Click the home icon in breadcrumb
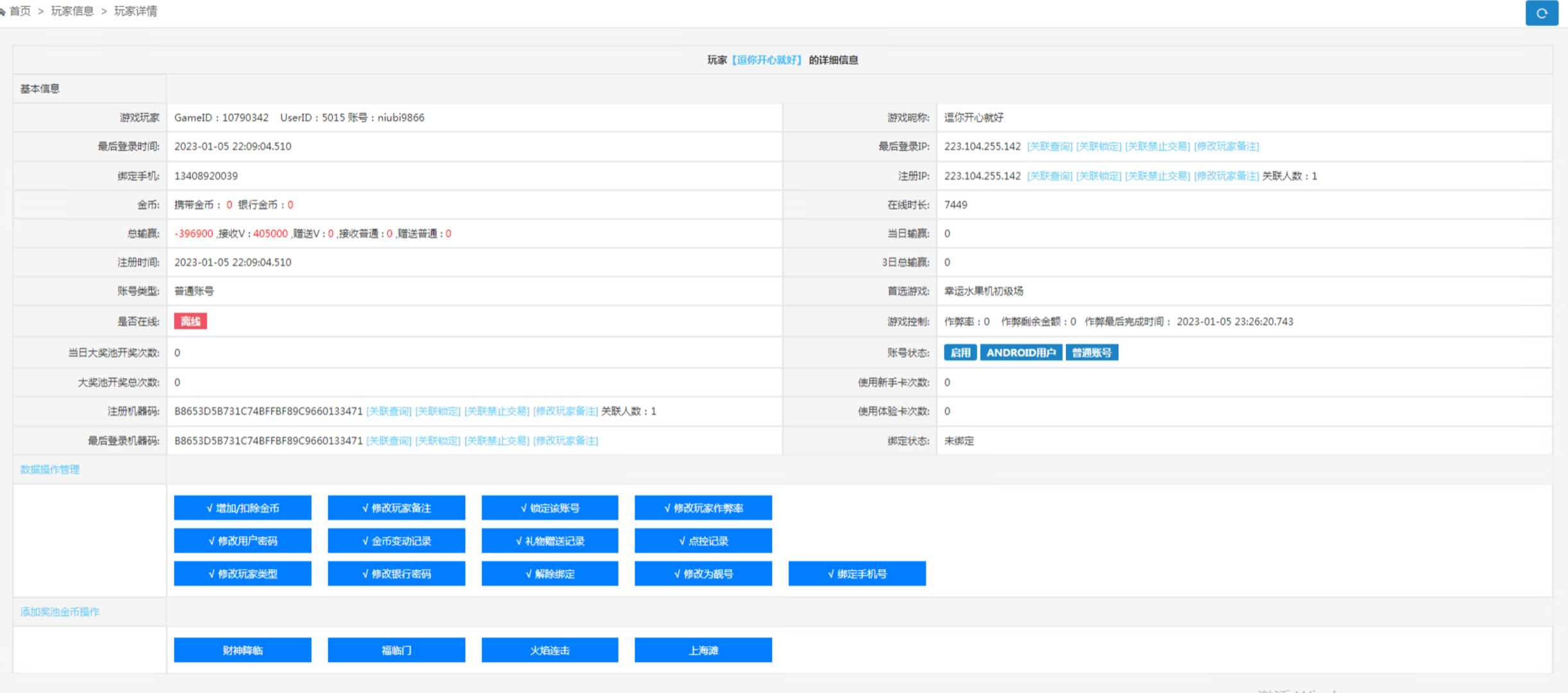 coord(3,12)
